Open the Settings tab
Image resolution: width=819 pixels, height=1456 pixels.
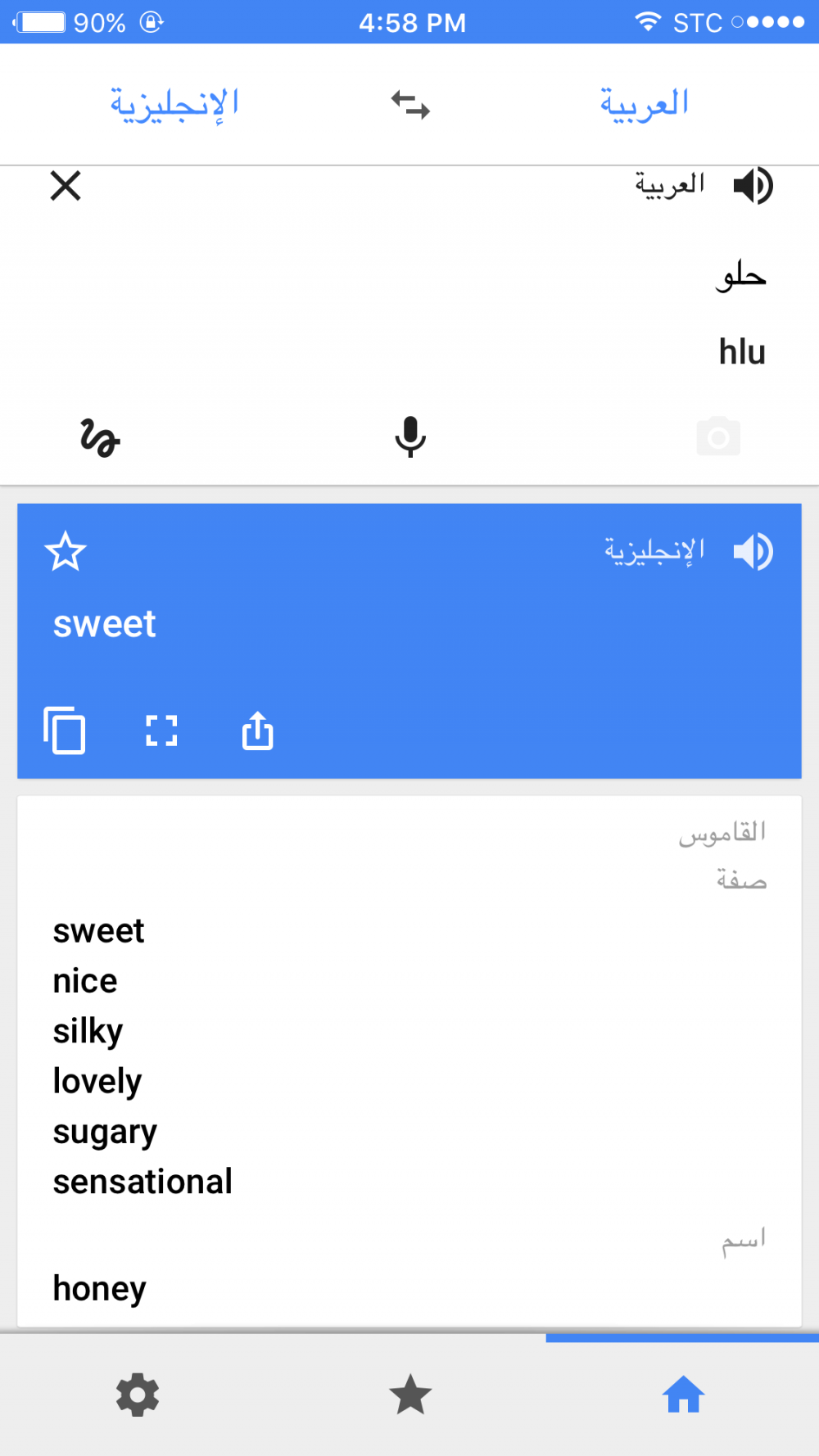[x=138, y=1395]
